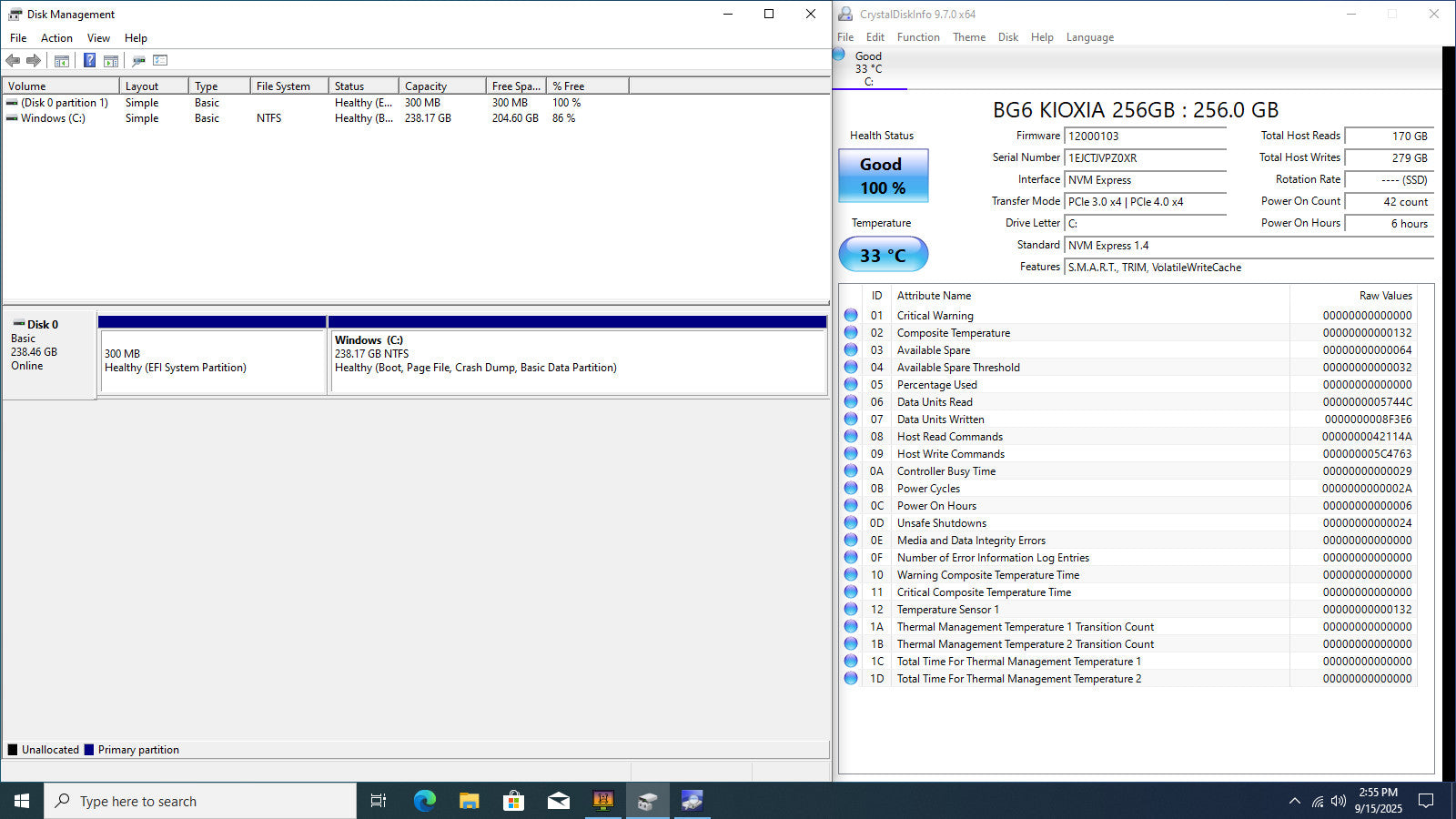Click the Features field with S.M.A.R.T., TRIM
Image resolution: width=1456 pixels, height=819 pixels.
(1249, 268)
